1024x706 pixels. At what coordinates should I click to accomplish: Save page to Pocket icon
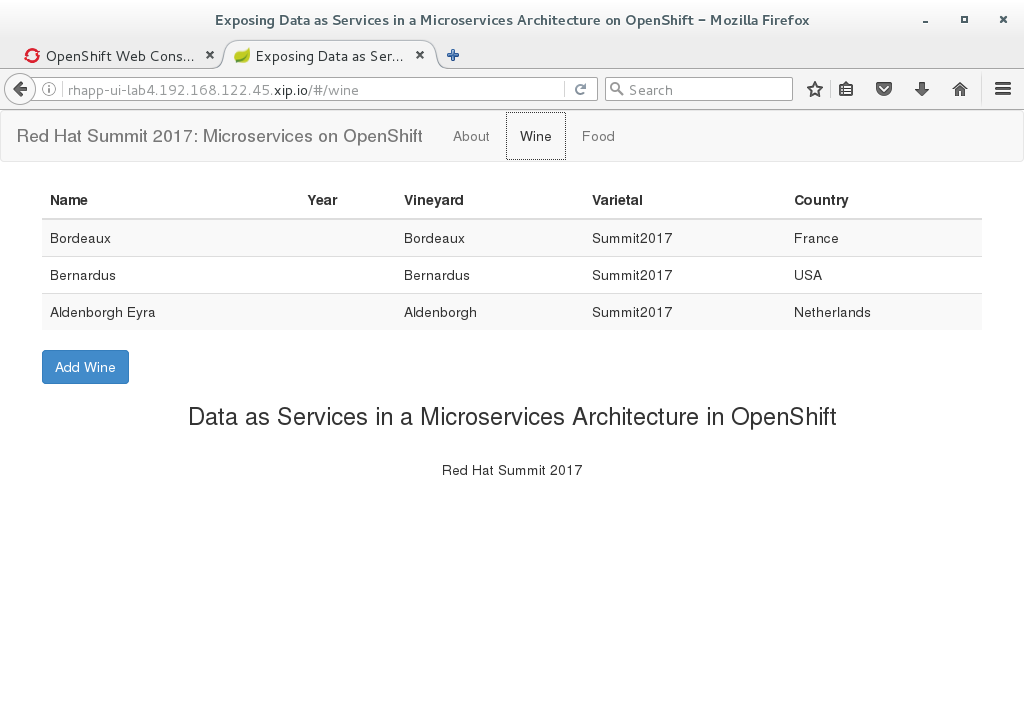coord(884,89)
